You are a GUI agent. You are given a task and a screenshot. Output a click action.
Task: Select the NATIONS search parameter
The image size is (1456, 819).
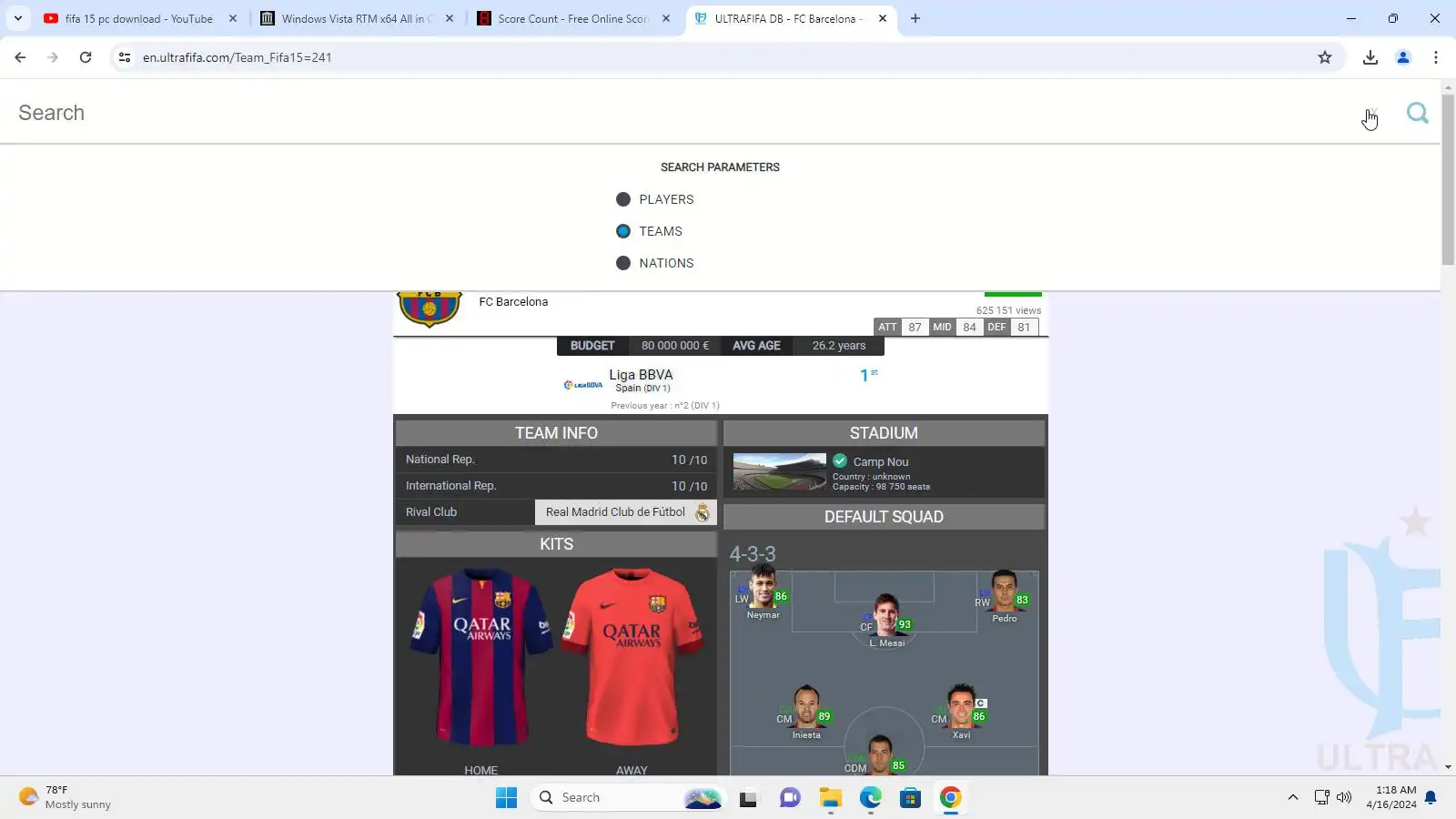click(x=655, y=263)
